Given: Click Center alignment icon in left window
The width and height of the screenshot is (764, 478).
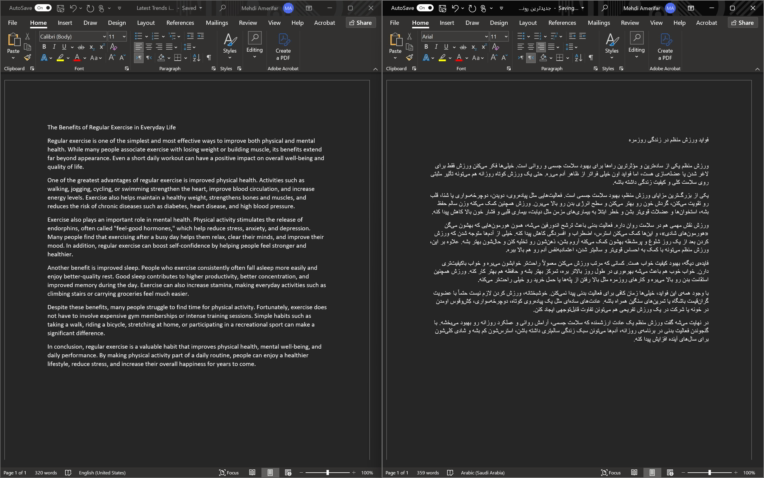Looking at the screenshot, I should (x=149, y=47).
